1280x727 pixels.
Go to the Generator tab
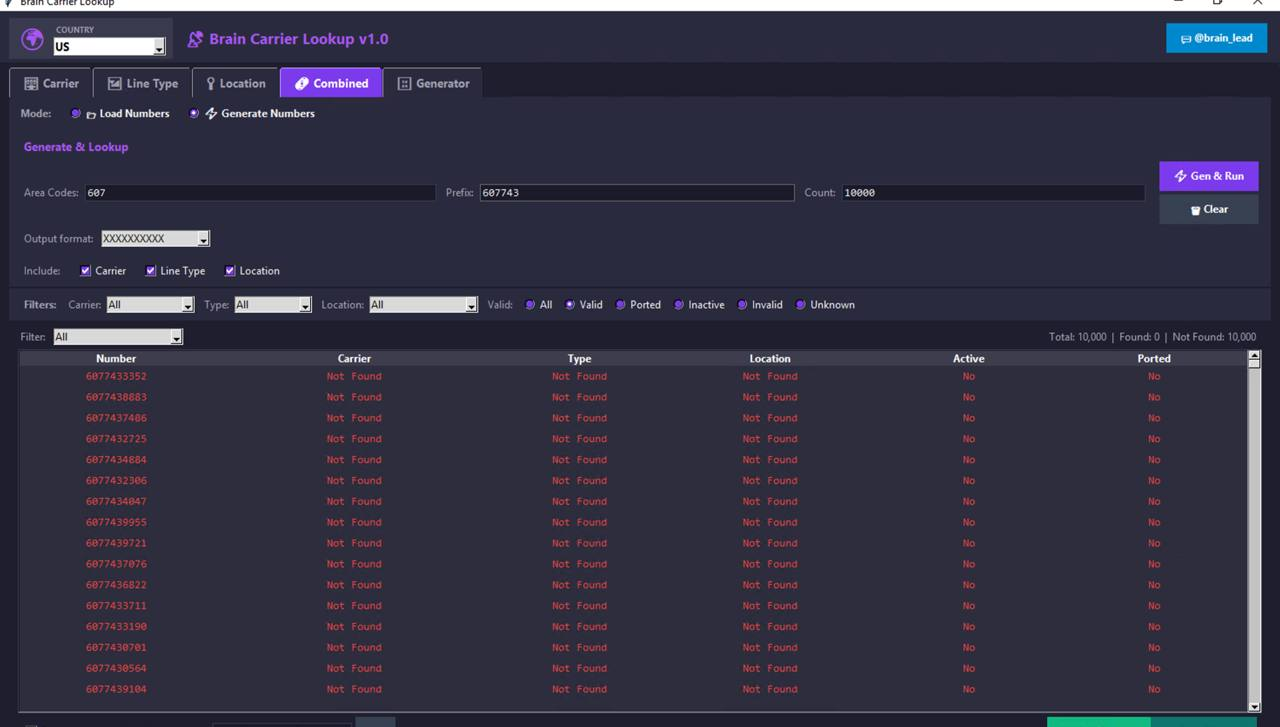pos(433,83)
